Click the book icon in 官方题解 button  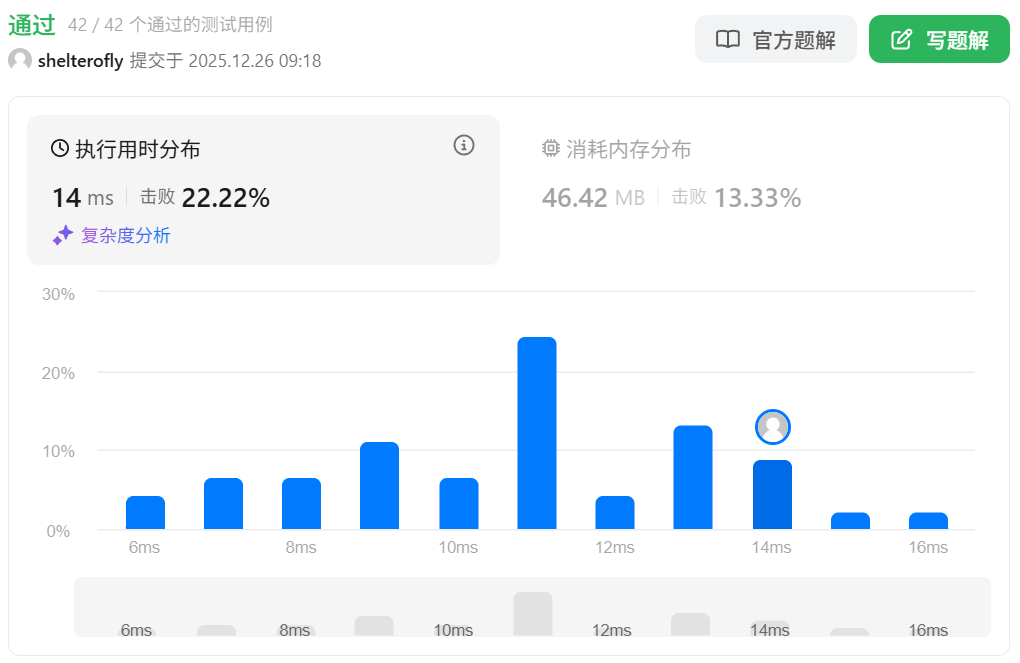tap(728, 40)
